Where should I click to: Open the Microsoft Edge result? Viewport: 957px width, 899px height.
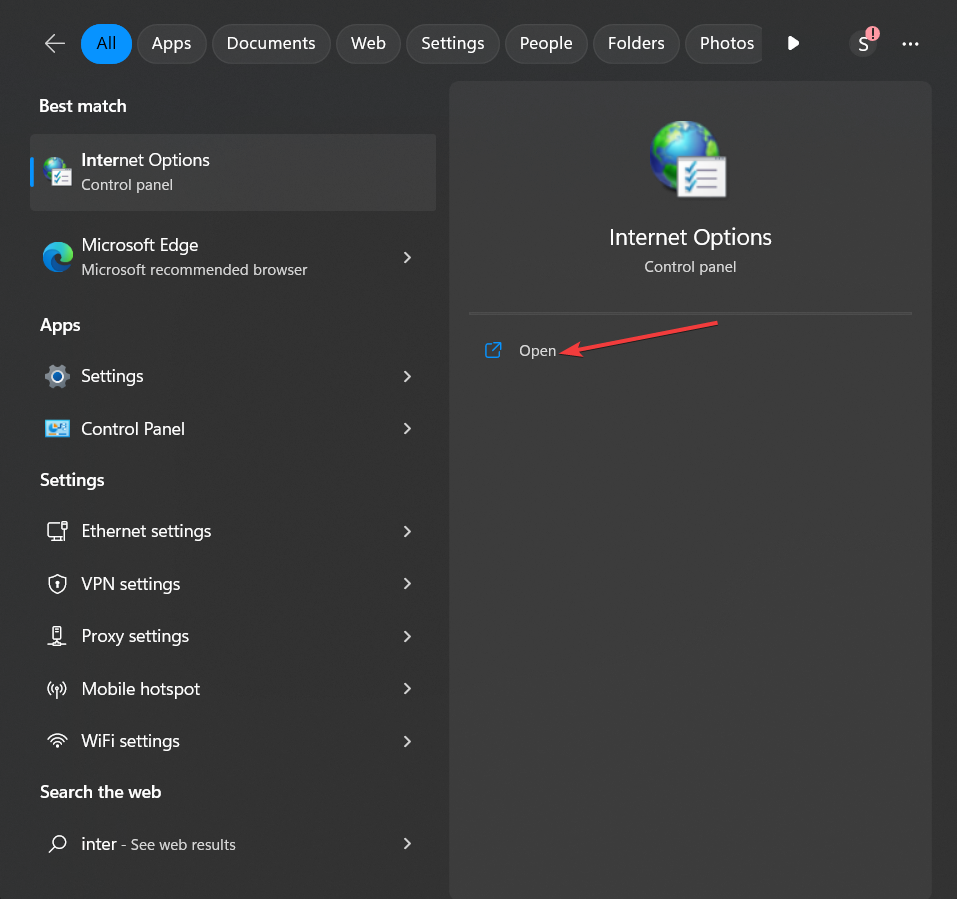pyautogui.click(x=233, y=257)
